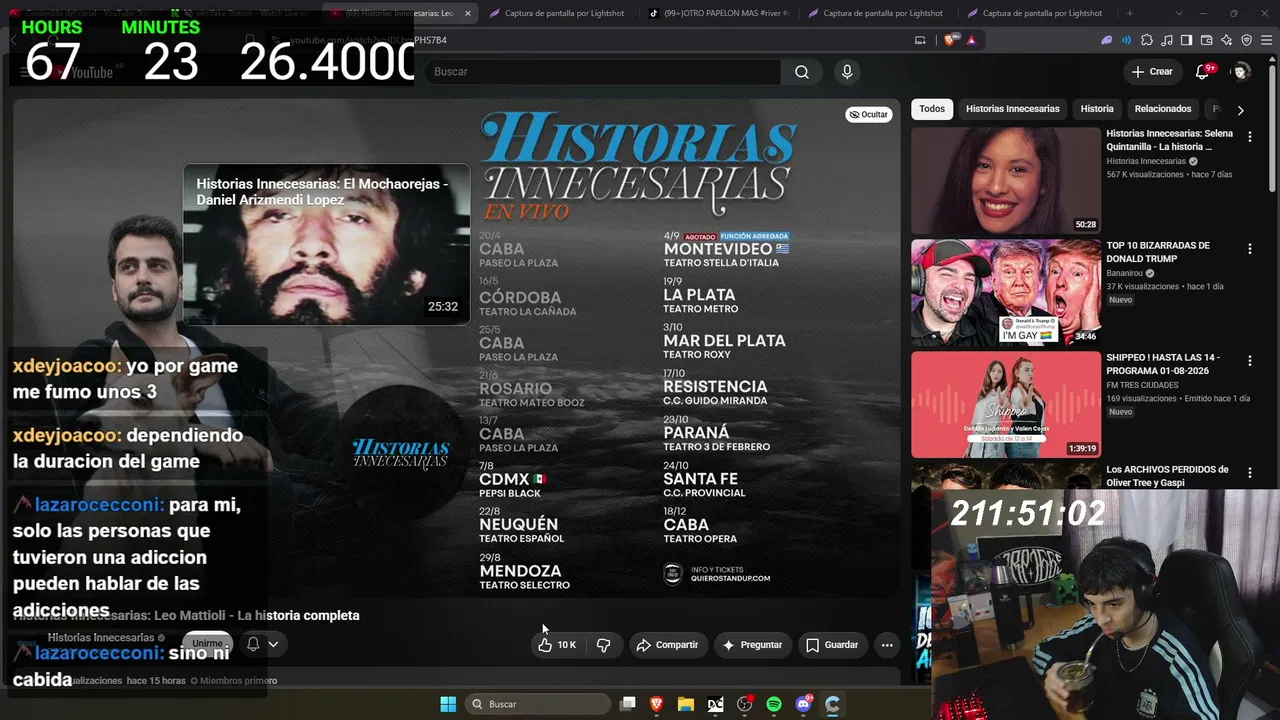Open options for Selena Quintanilla video
Image resolution: width=1280 pixels, height=720 pixels.
1249,137
